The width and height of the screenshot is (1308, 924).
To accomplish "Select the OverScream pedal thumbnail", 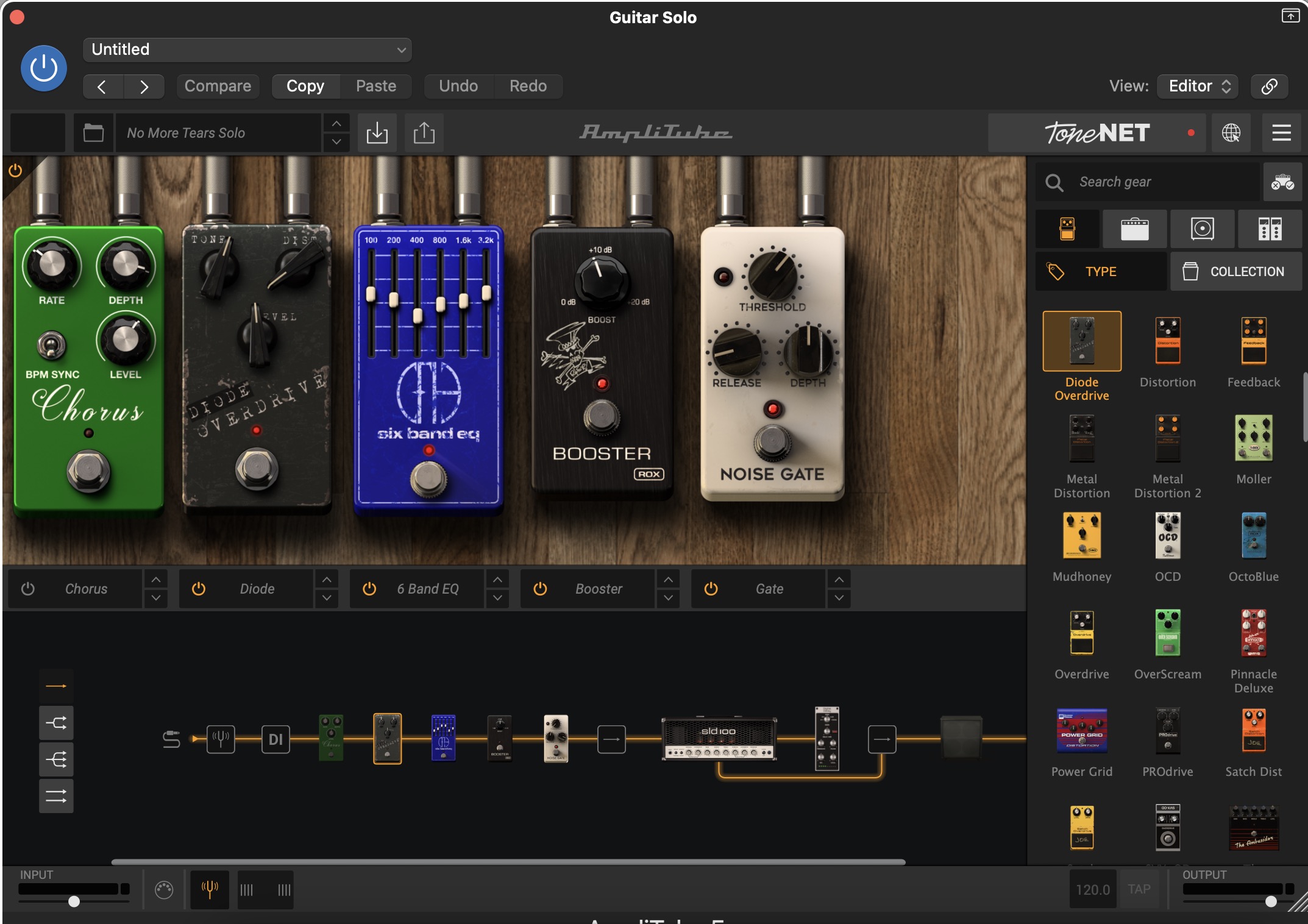I will tap(1168, 632).
